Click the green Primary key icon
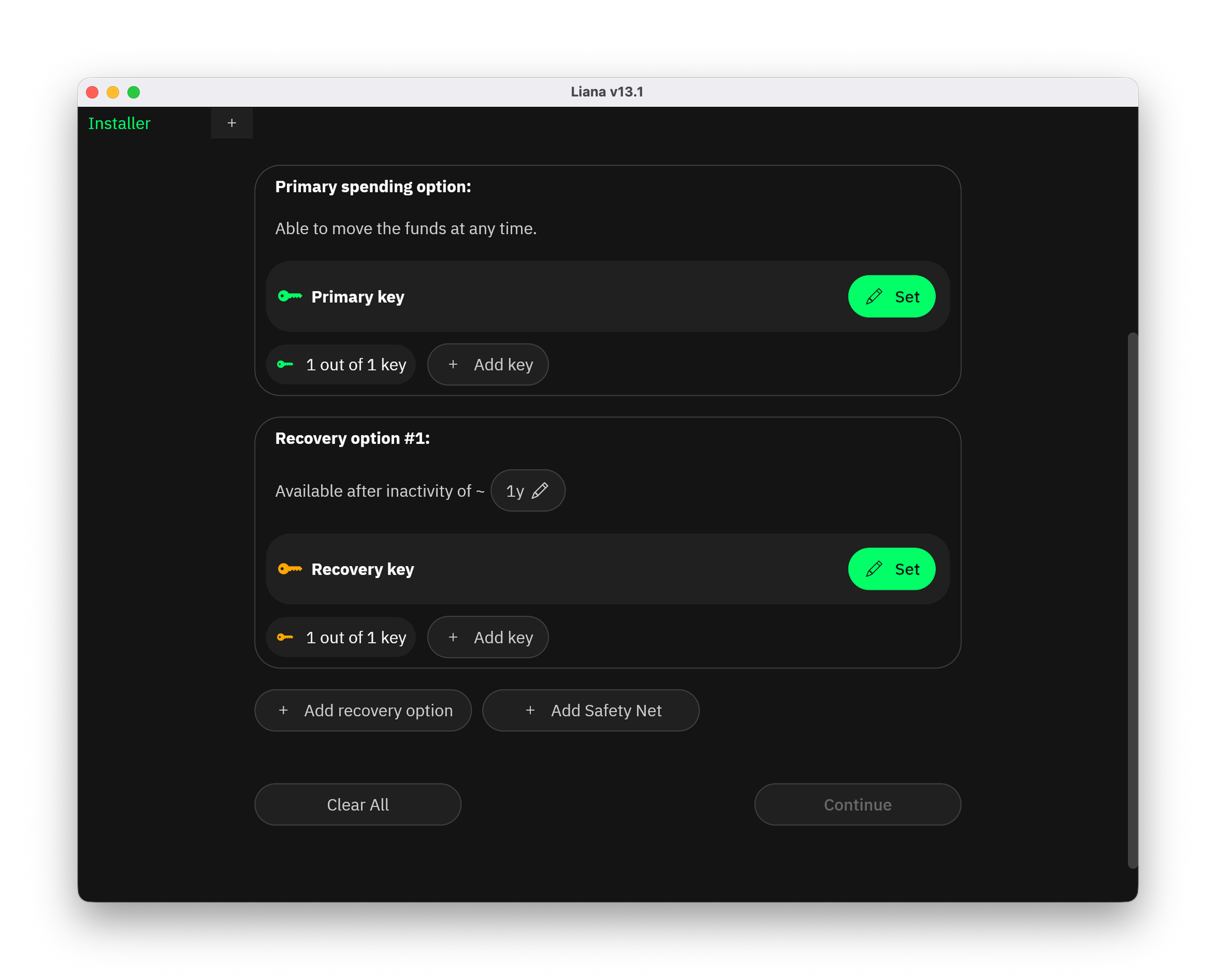This screenshot has height=980, width=1216. click(290, 296)
